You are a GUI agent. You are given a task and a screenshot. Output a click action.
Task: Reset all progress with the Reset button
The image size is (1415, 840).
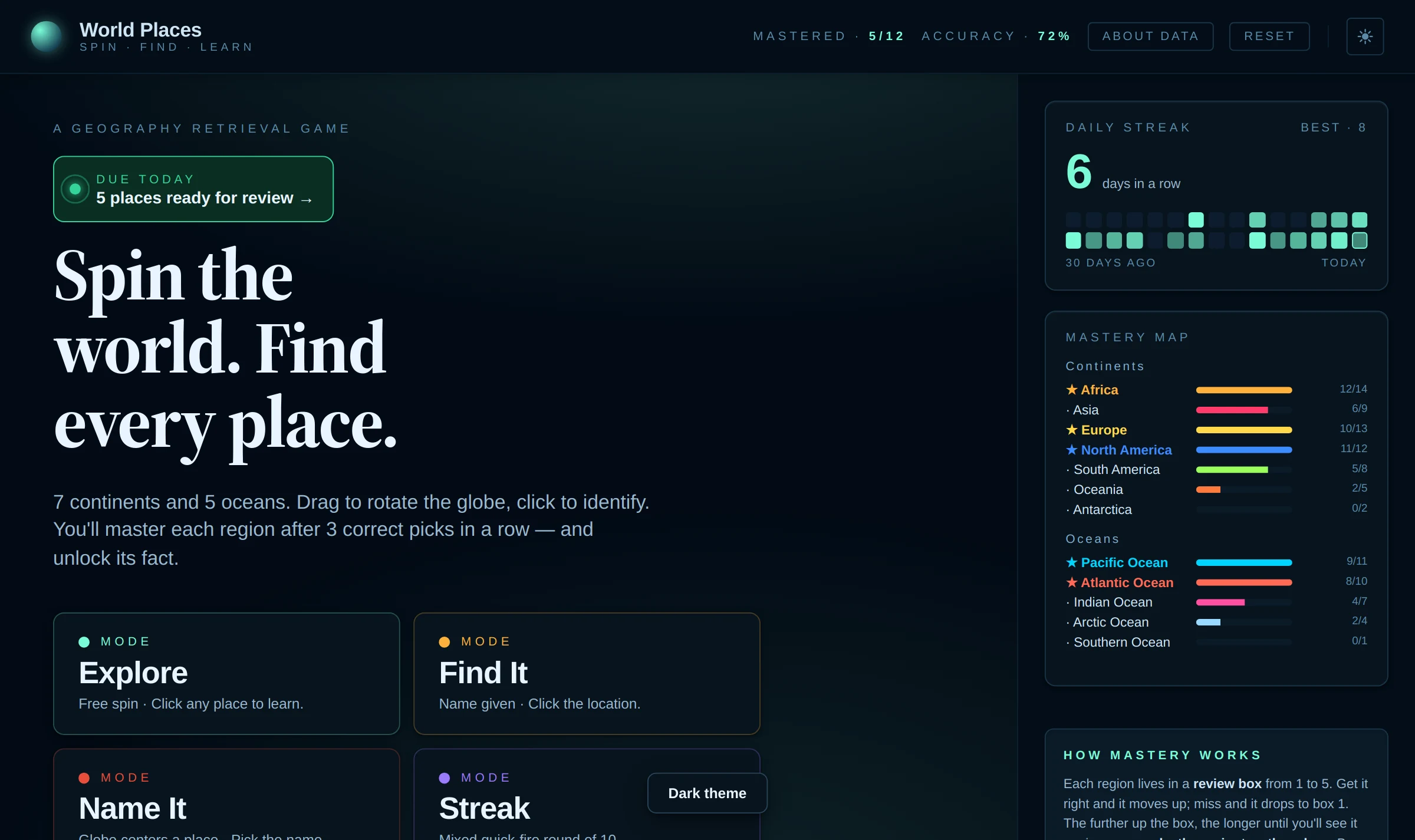coord(1269,37)
